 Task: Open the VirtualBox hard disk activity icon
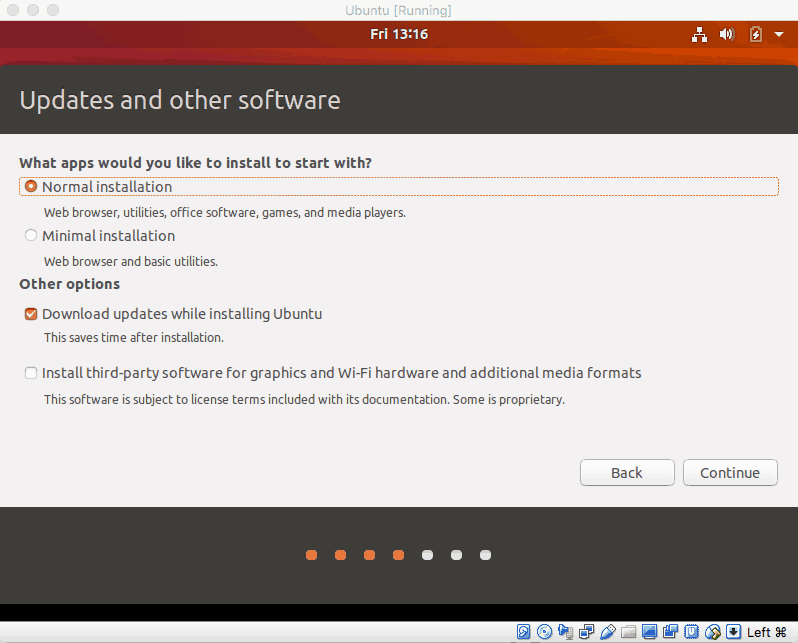click(523, 632)
